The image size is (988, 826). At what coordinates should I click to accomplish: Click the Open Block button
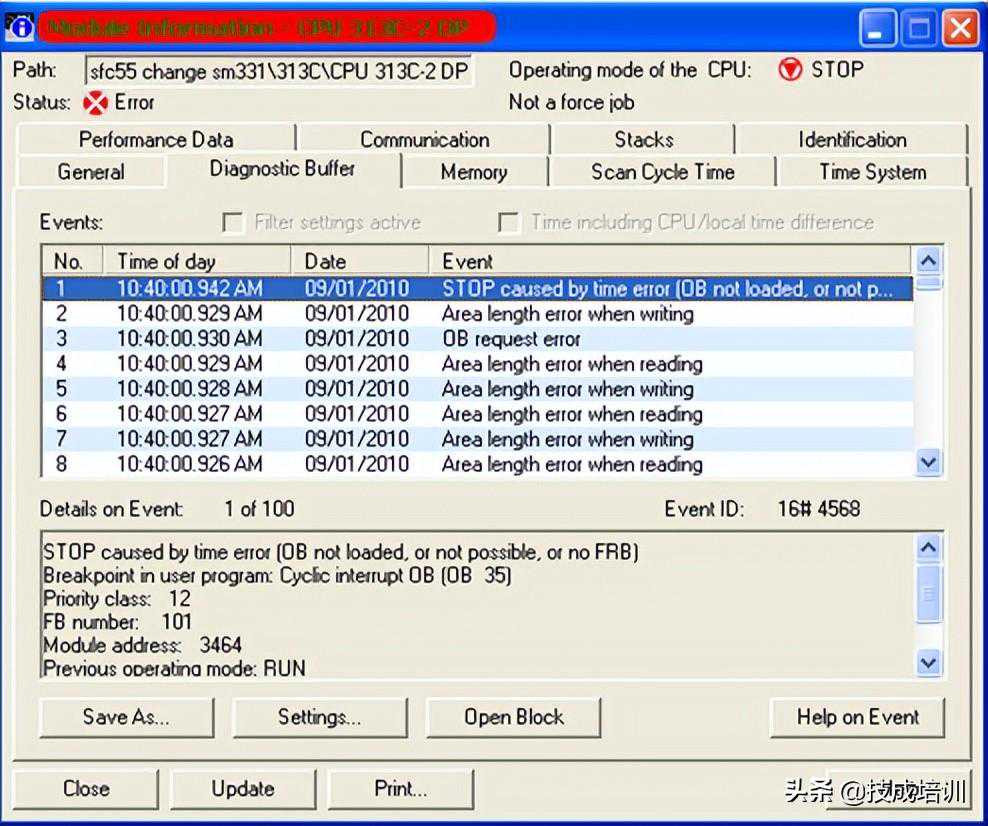(x=513, y=717)
